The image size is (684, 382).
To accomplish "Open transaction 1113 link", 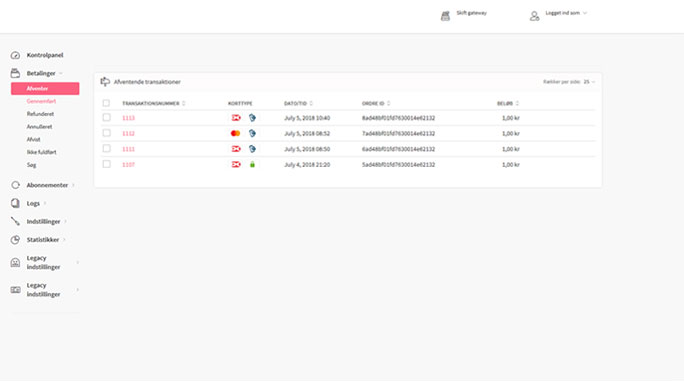I will click(128, 118).
